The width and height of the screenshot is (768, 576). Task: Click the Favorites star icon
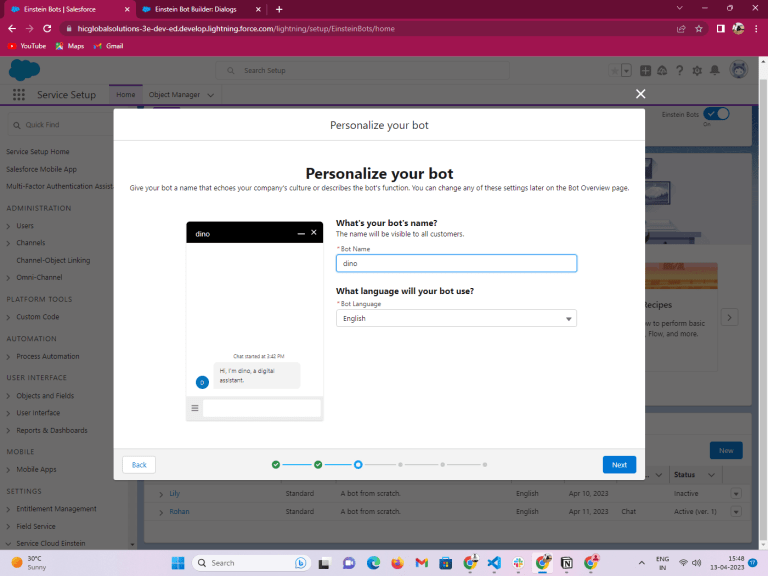(614, 71)
